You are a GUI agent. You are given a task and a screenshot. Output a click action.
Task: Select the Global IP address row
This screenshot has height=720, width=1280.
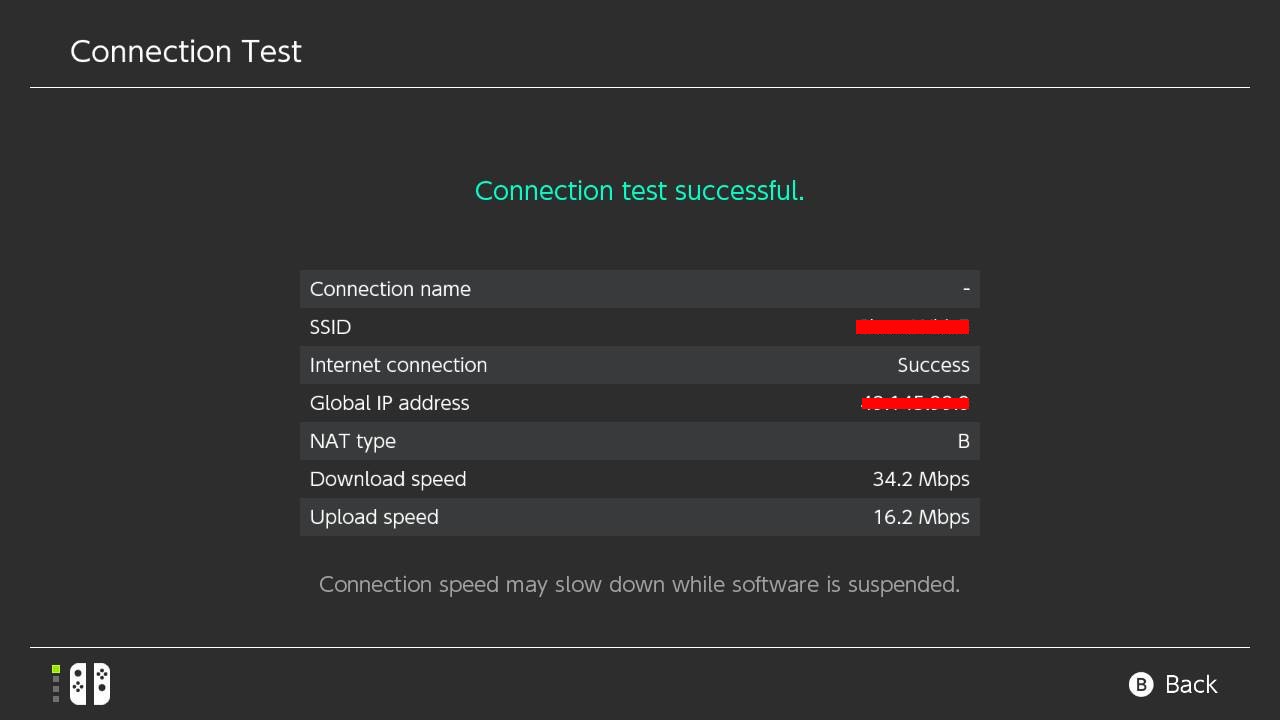640,403
